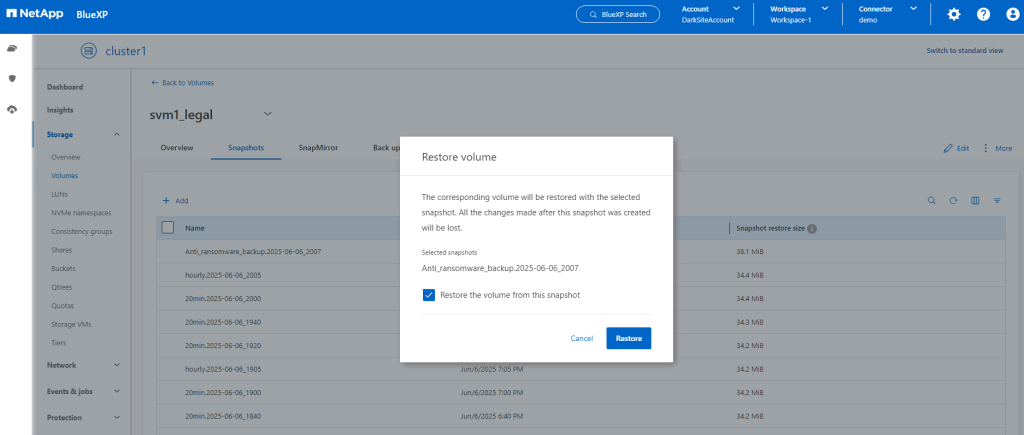Cancel the Restore volume dialog
Image resolution: width=1024 pixels, height=435 pixels.
pos(581,338)
